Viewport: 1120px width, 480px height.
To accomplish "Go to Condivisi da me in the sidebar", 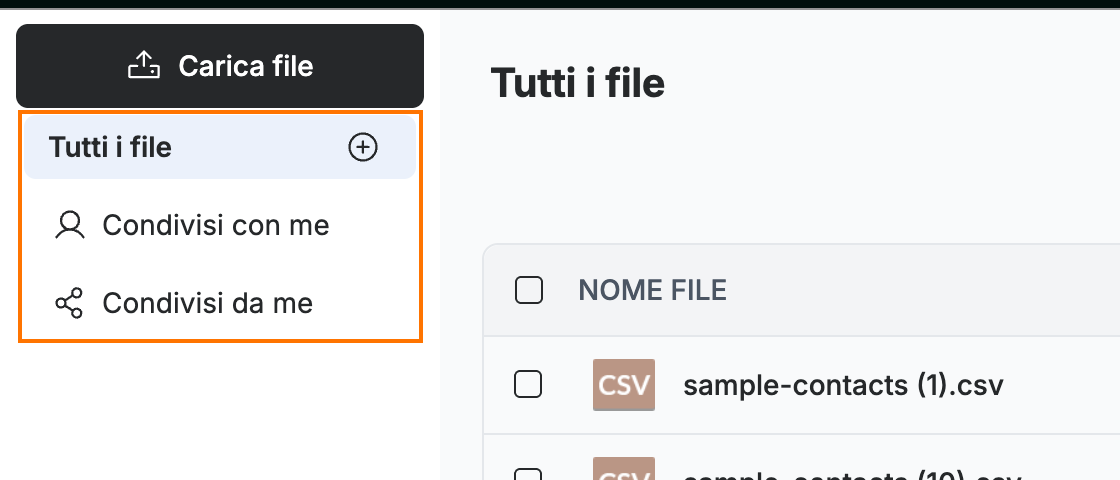I will 220,303.
